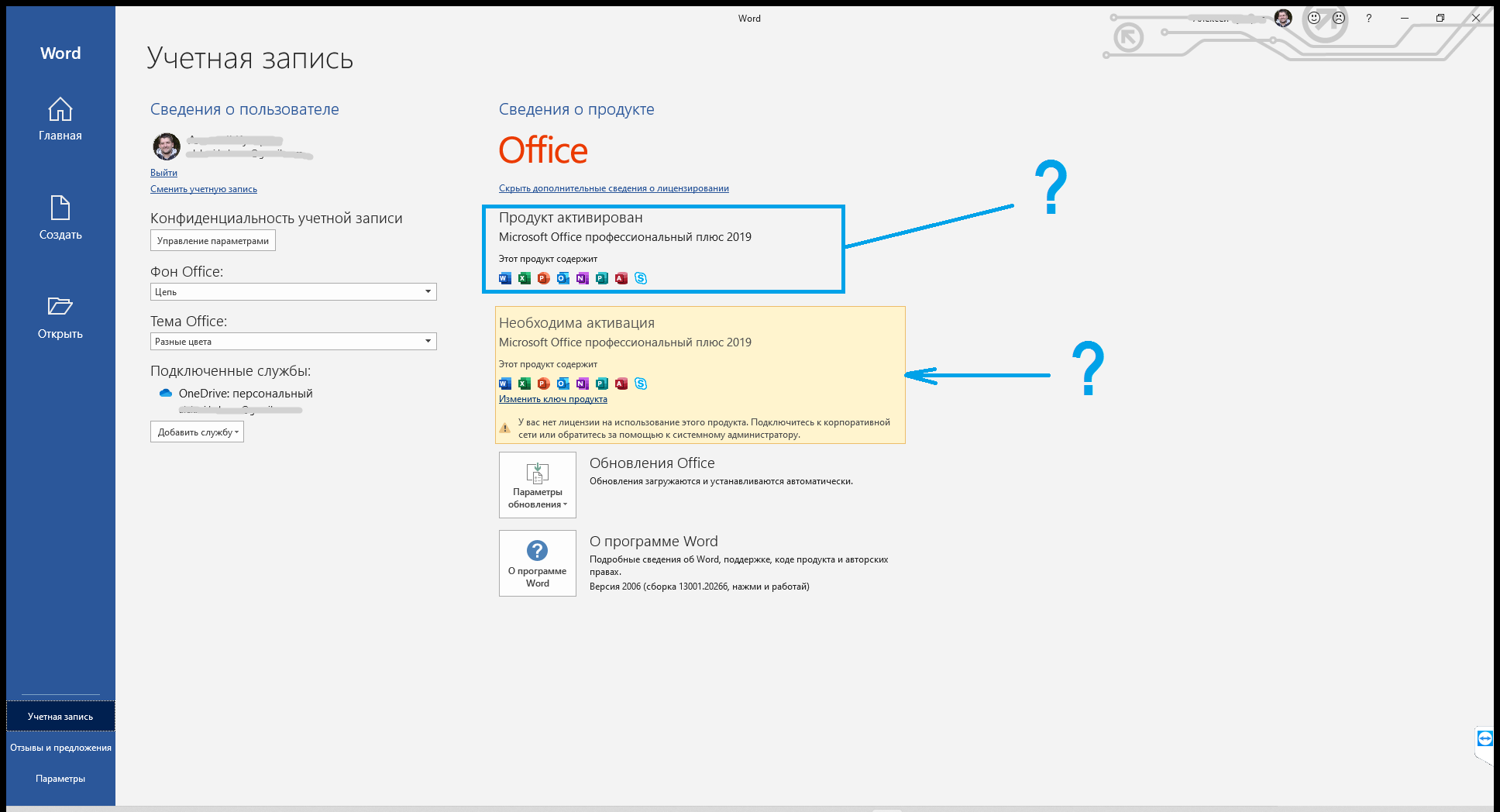
Task: Open the Главная (Home) page icon
Action: pyautogui.click(x=60, y=109)
